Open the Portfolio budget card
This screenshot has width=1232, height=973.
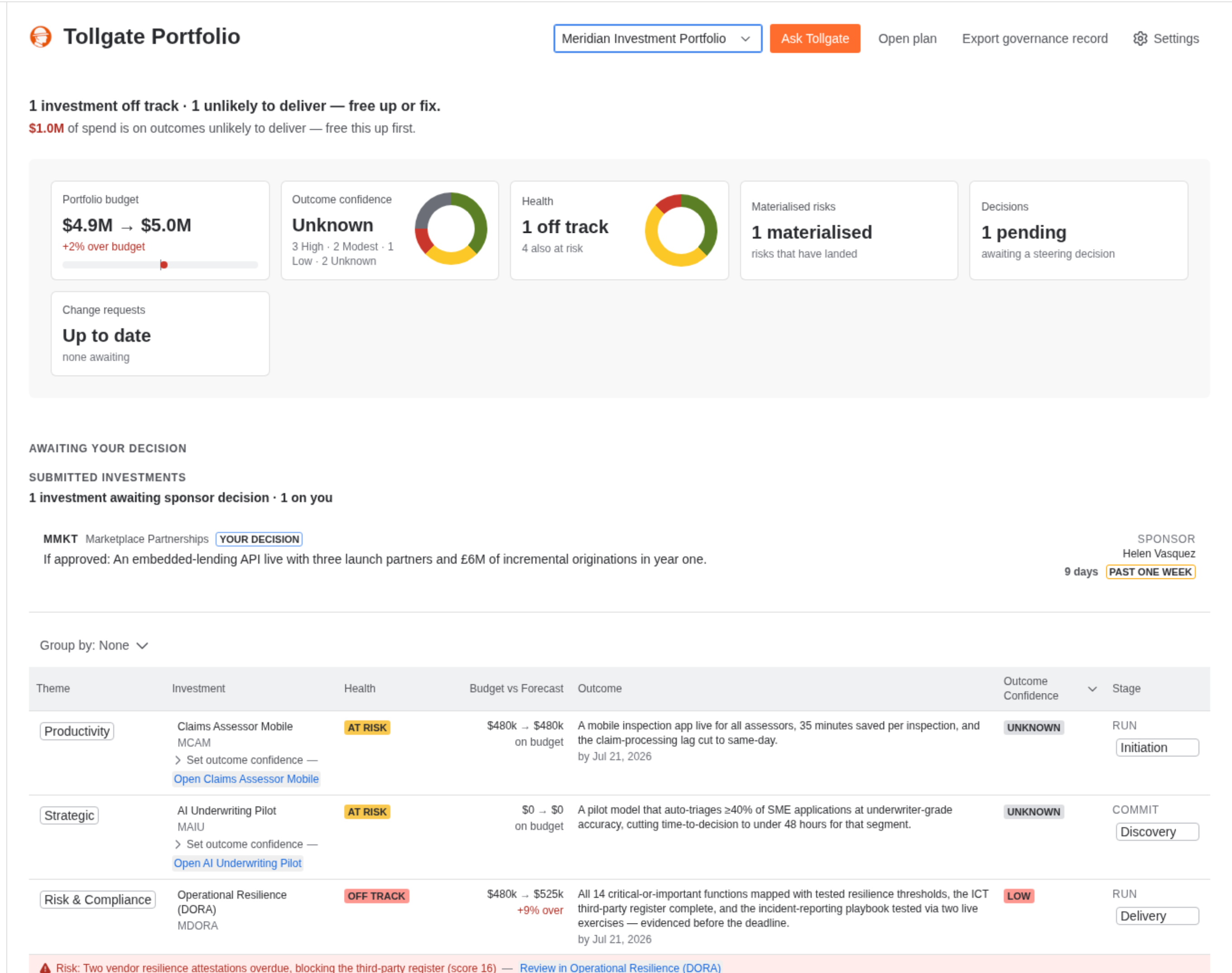(x=160, y=230)
